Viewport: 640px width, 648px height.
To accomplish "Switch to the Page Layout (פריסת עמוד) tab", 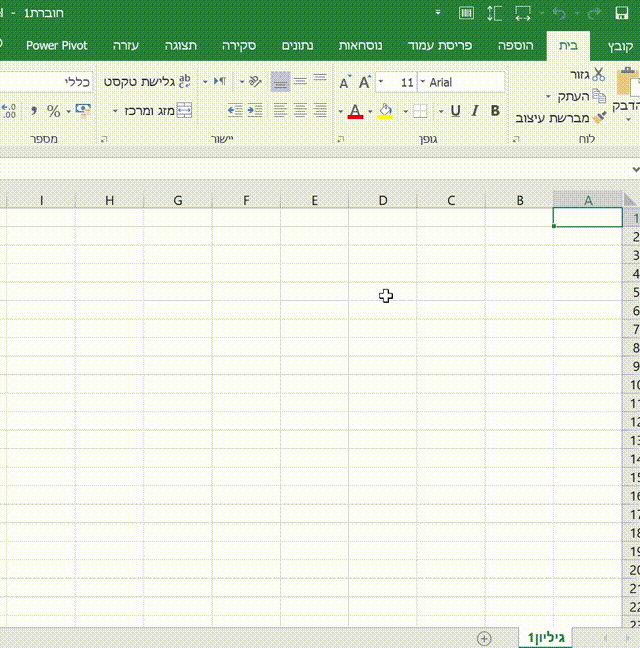I will coord(440,45).
